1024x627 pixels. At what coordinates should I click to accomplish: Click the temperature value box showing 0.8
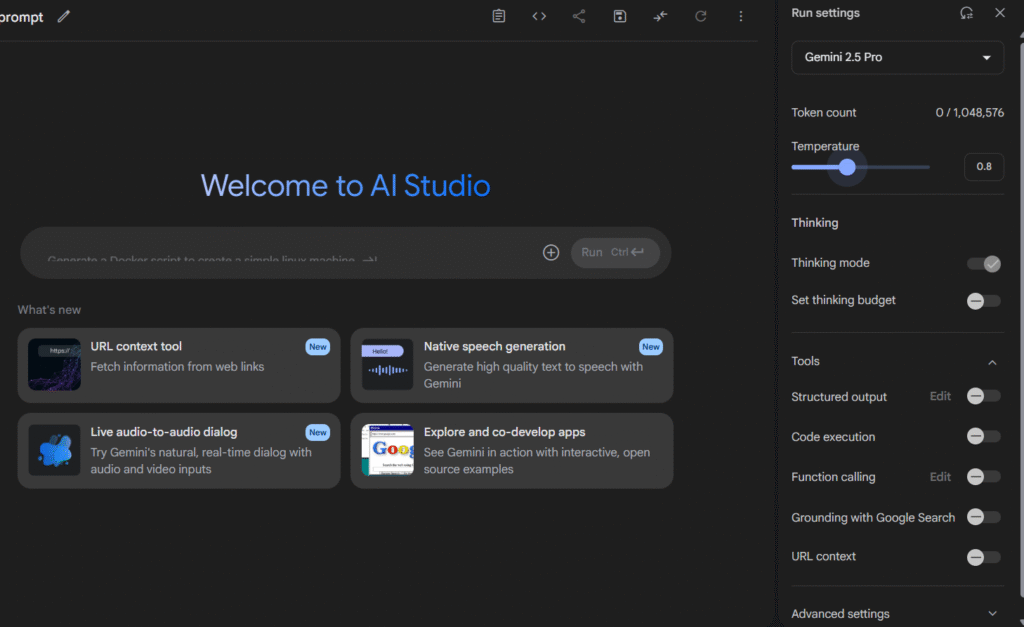pos(984,167)
